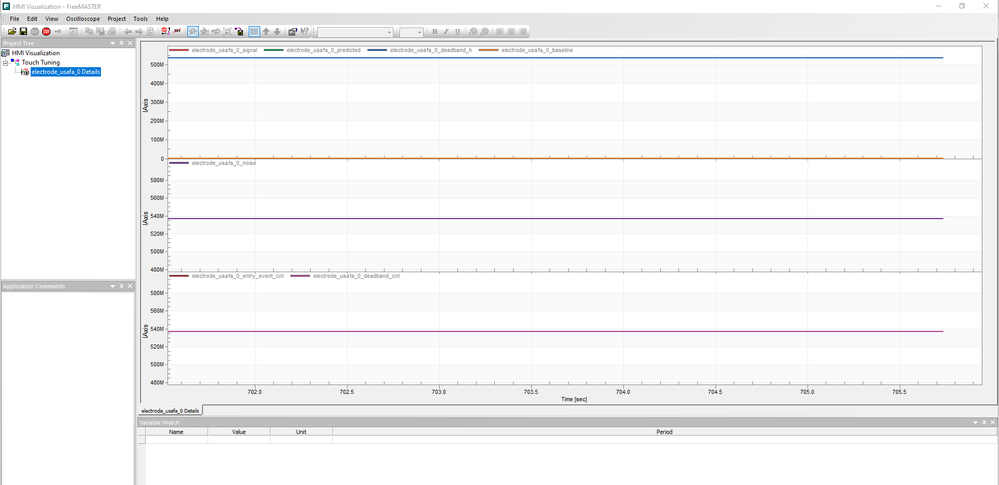Click the Forward navigation arrow in the toolbar

point(138,31)
